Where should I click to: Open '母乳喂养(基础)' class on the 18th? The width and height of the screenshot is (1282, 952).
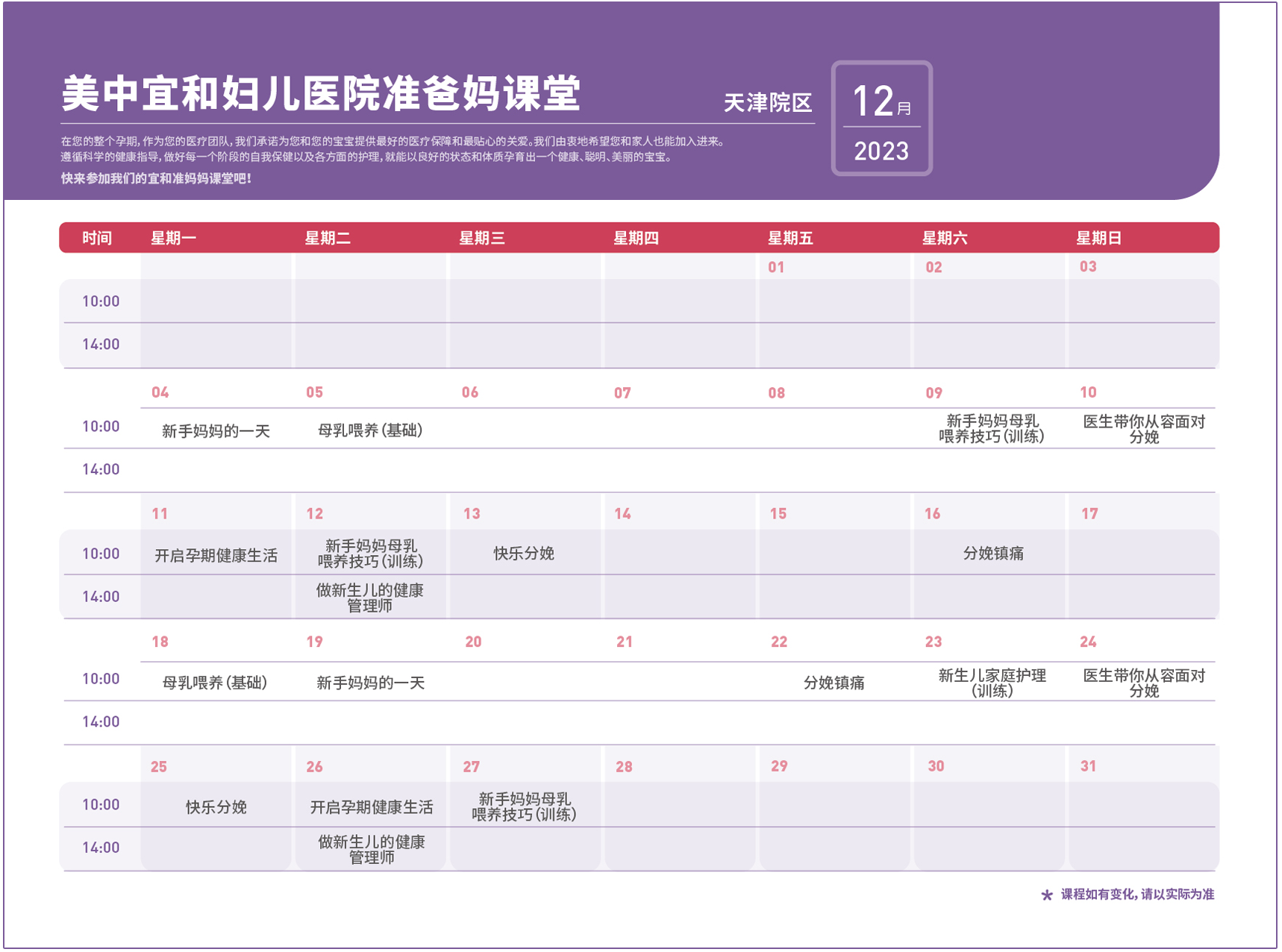(215, 683)
